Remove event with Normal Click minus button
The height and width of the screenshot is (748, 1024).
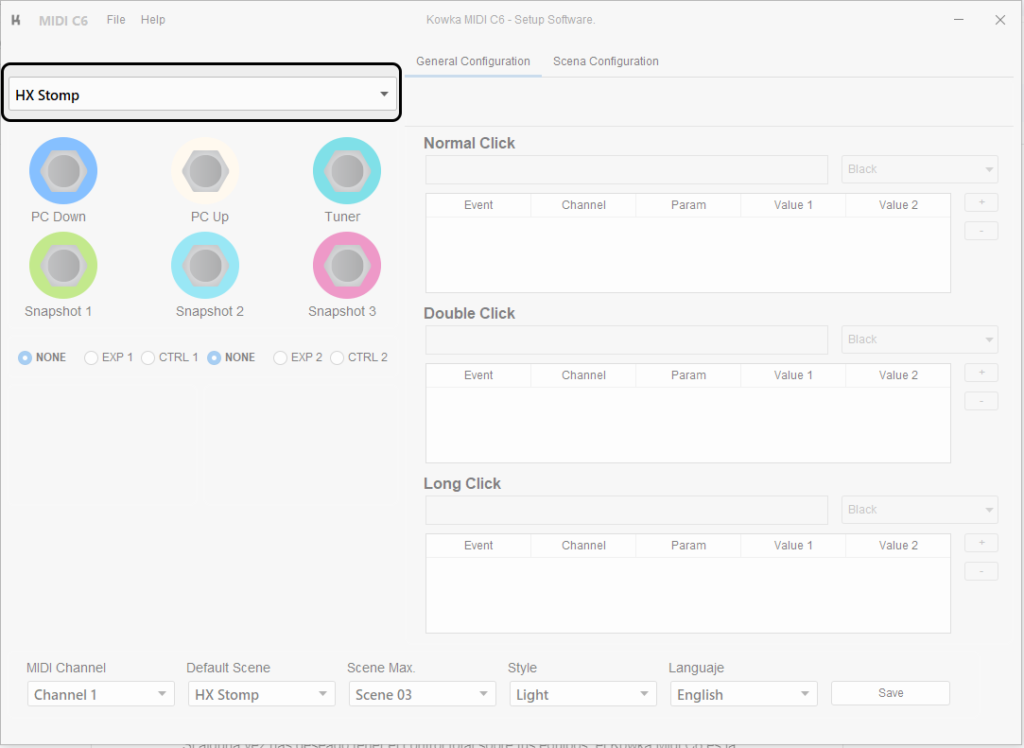pos(981,231)
